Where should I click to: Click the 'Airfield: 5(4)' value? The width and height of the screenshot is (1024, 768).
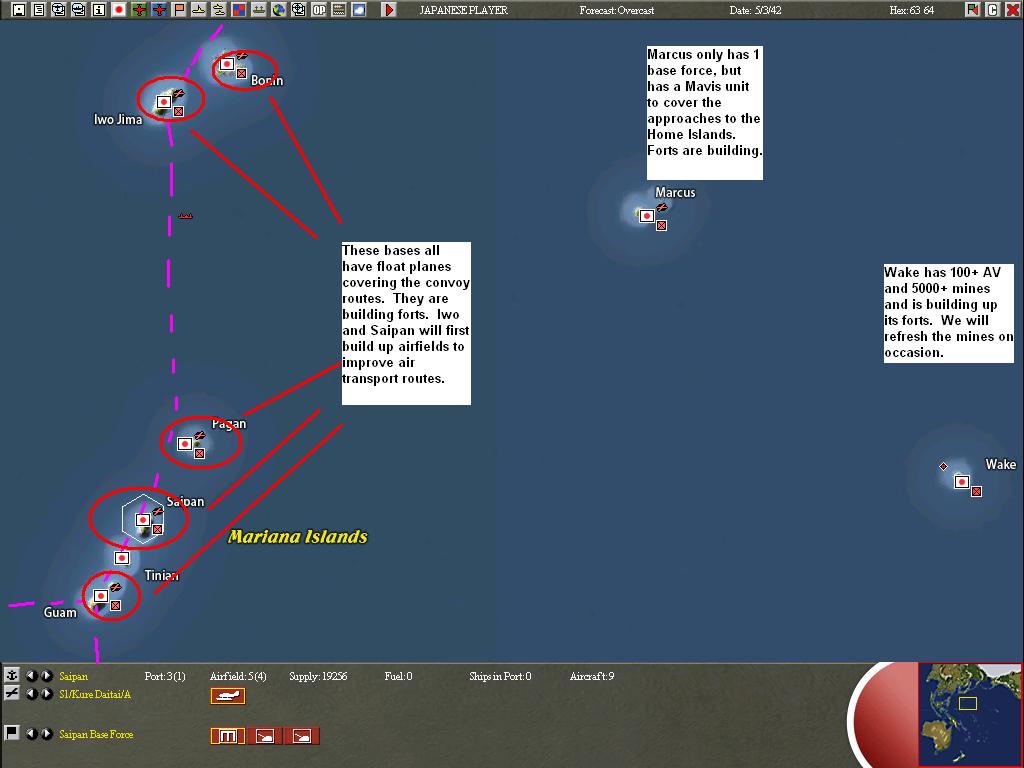[238, 677]
